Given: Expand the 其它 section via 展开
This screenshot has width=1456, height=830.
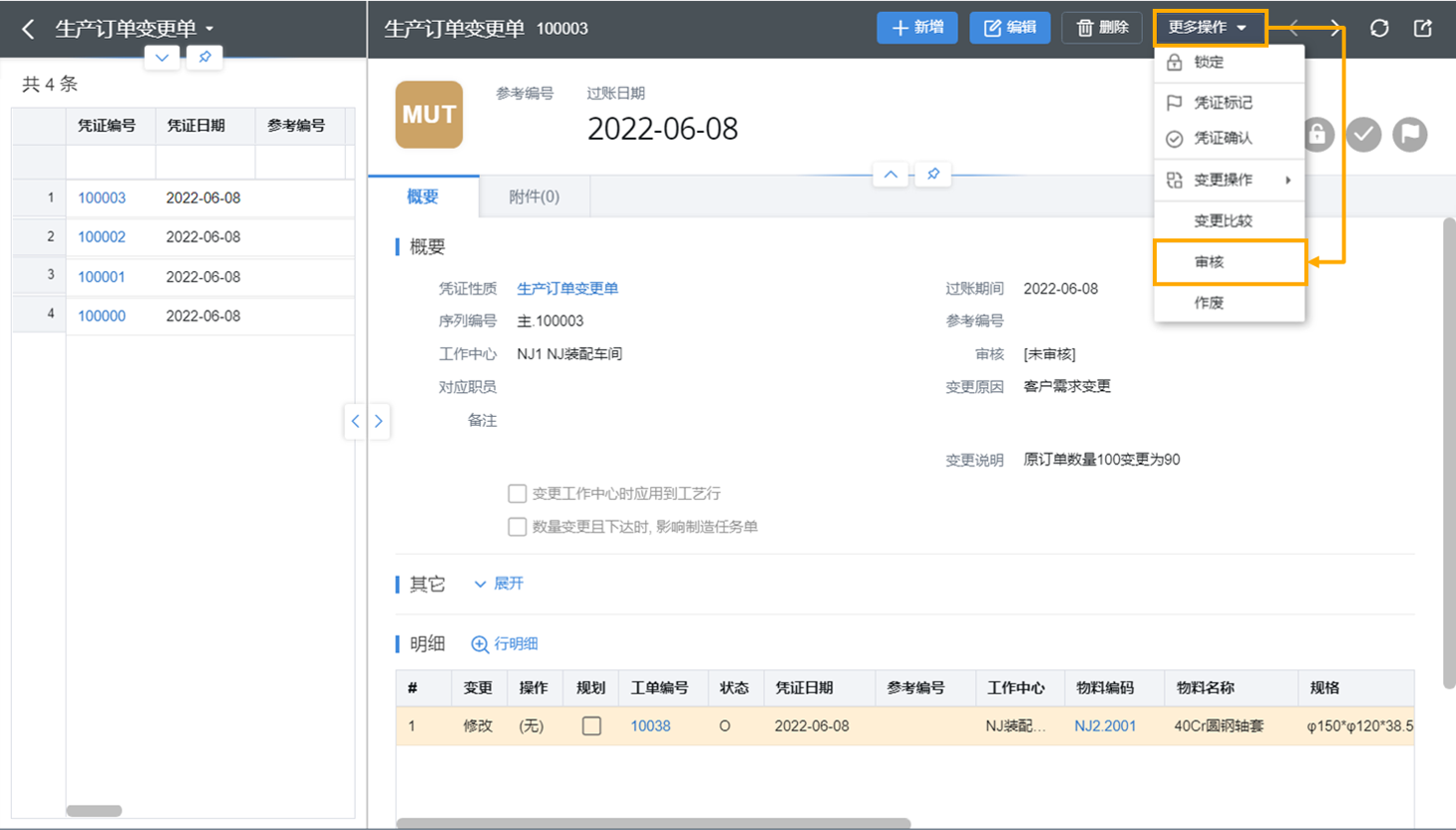Looking at the screenshot, I should 499,584.
